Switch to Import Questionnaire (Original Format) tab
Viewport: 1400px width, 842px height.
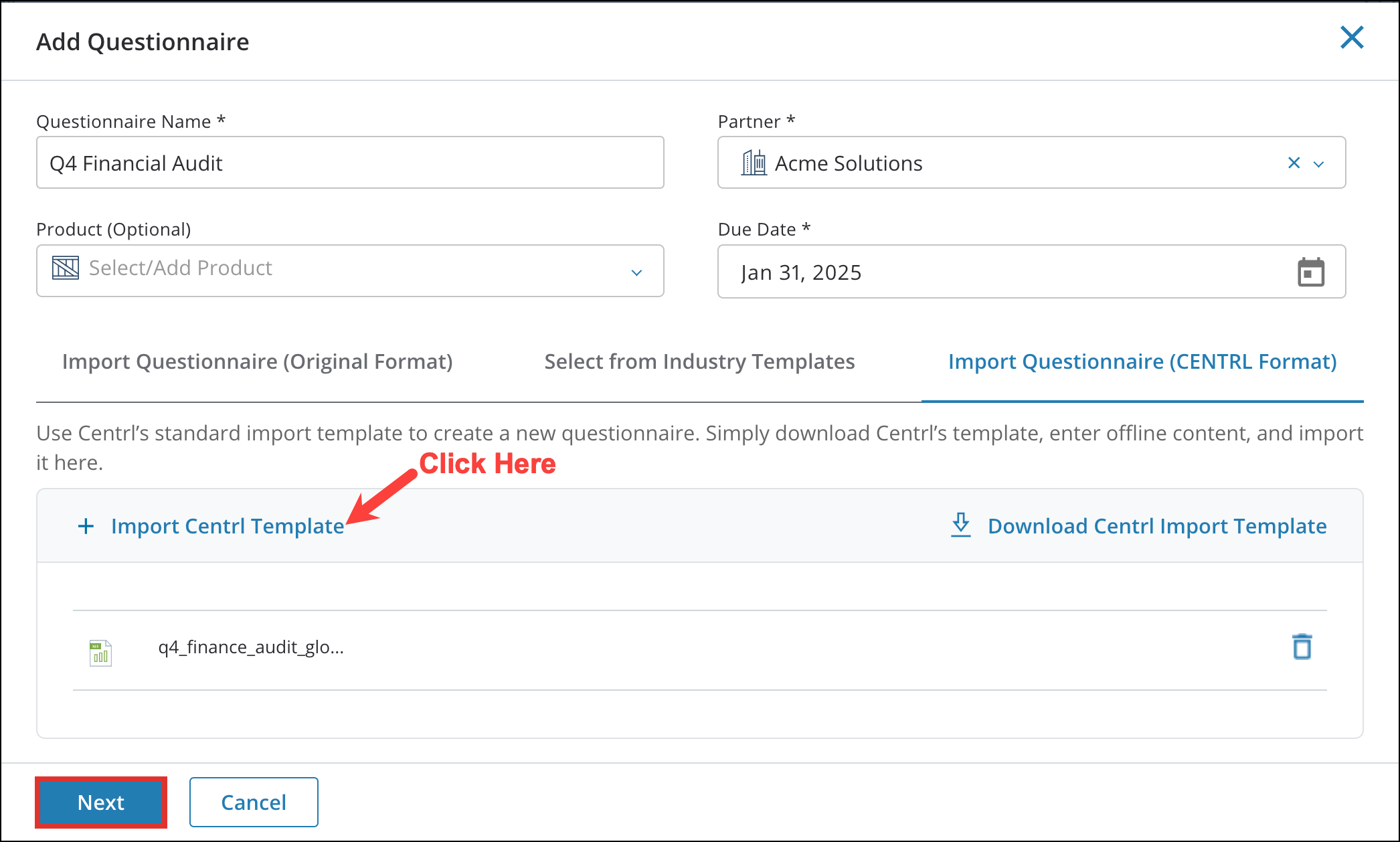point(257,361)
